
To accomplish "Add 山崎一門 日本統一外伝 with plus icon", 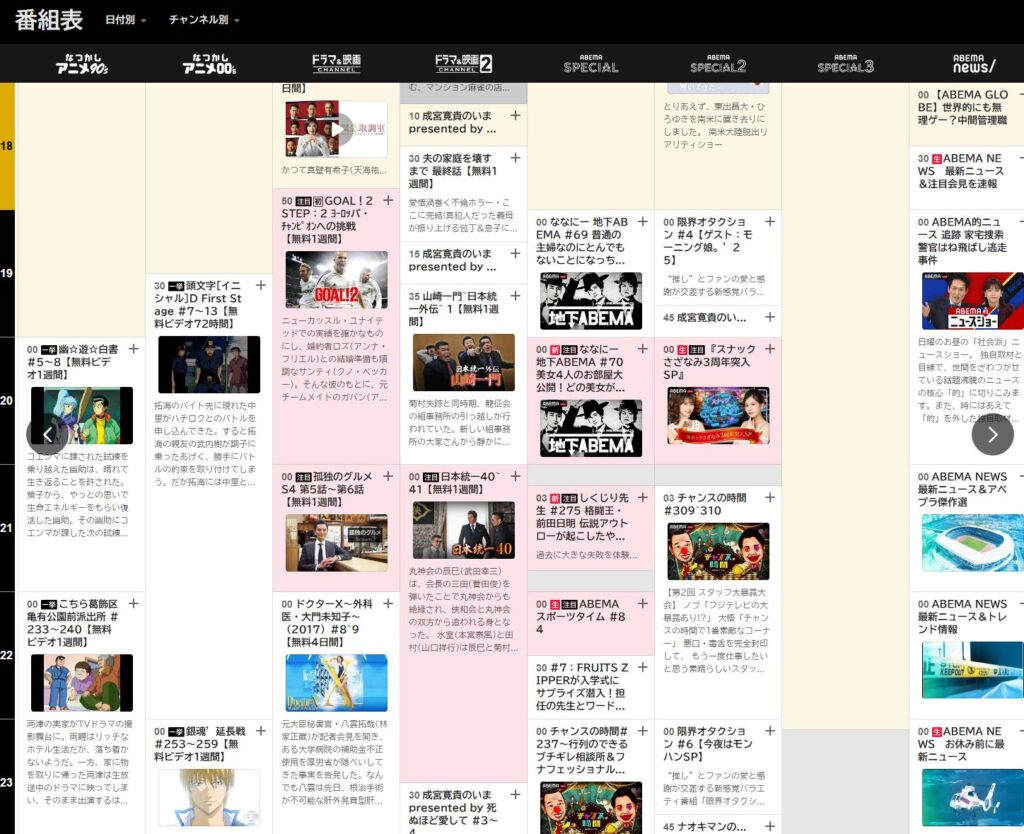I will coord(515,296).
